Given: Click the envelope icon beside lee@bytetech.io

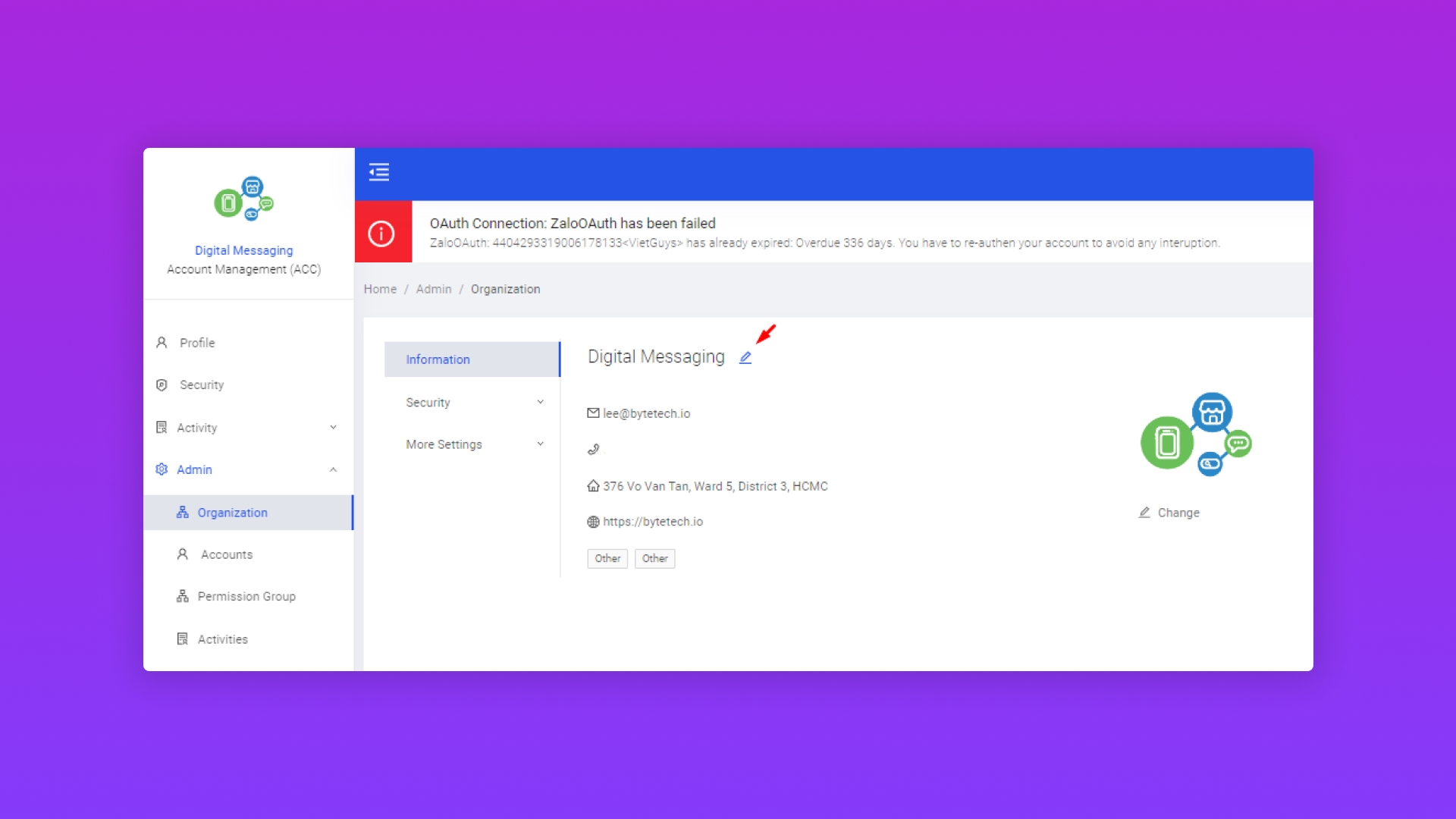Looking at the screenshot, I should point(593,413).
